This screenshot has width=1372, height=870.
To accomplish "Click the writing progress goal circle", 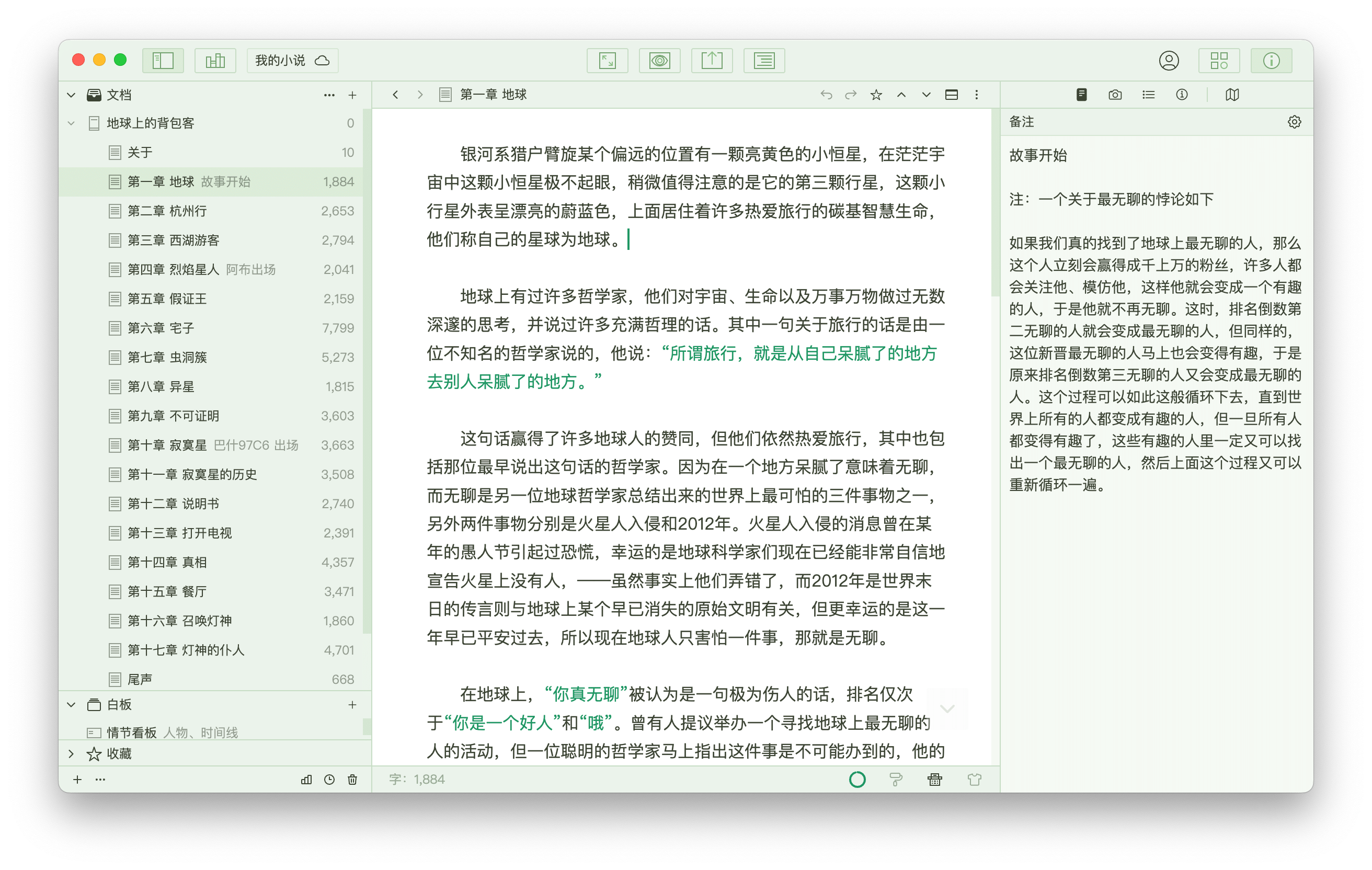I will click(857, 780).
